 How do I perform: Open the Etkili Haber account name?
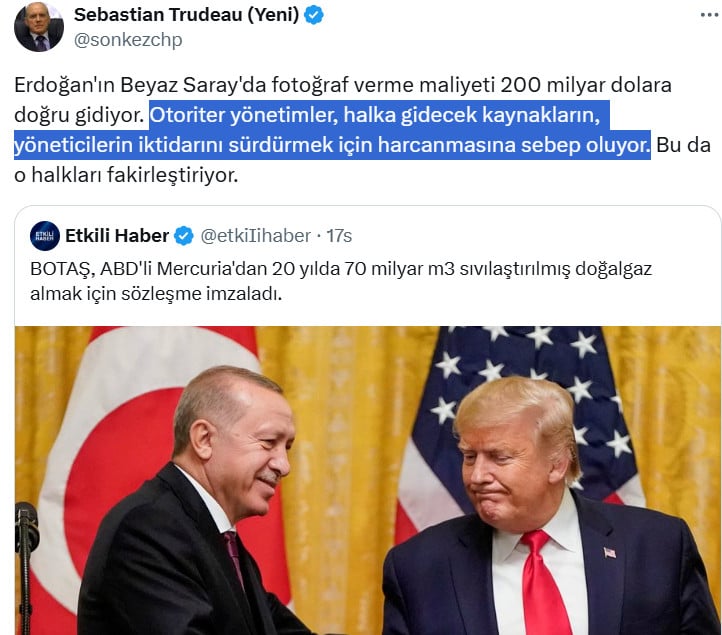(x=117, y=236)
